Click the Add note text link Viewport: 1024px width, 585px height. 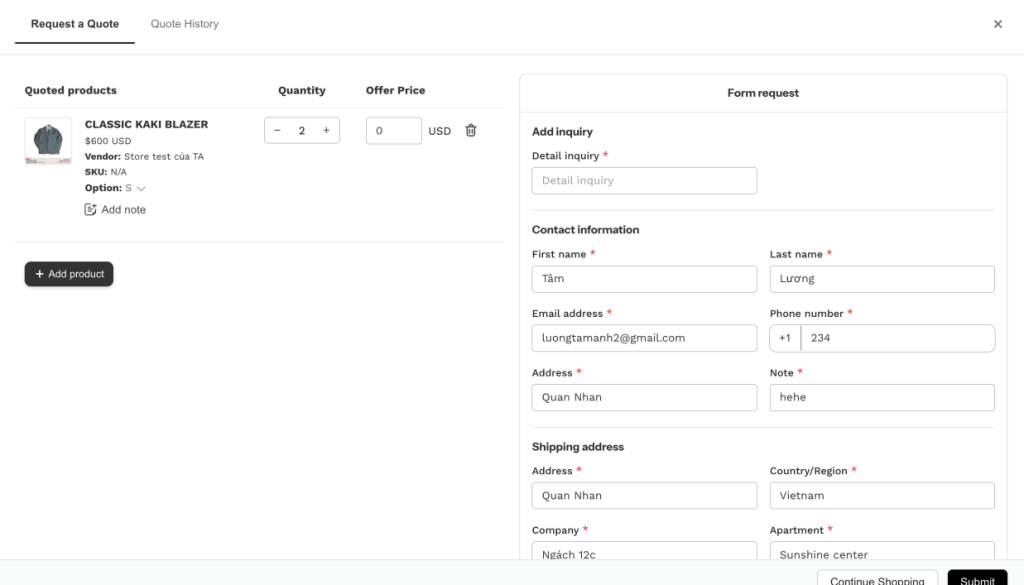[x=123, y=210]
